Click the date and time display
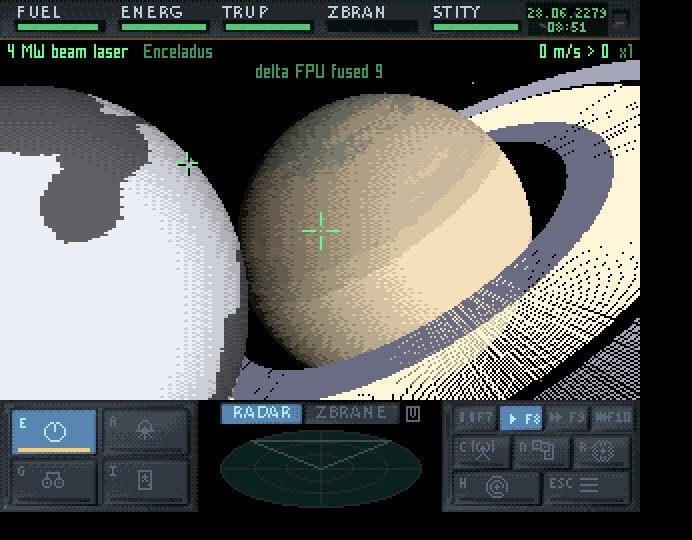692x540 pixels. 567,20
